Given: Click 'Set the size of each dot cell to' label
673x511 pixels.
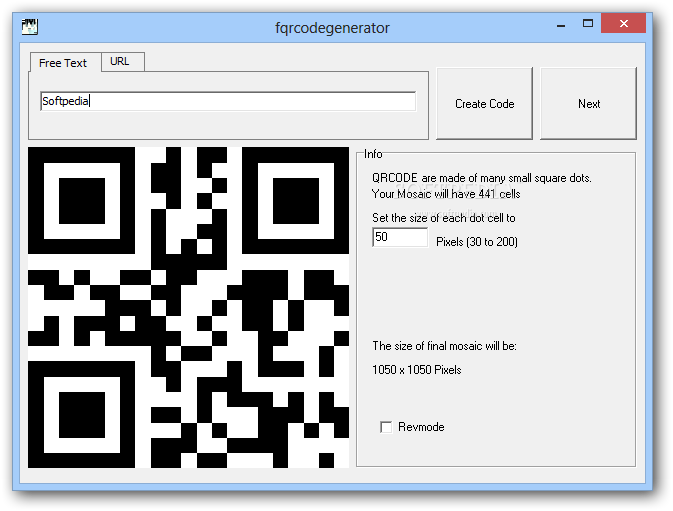Looking at the screenshot, I should pyautogui.click(x=443, y=218).
